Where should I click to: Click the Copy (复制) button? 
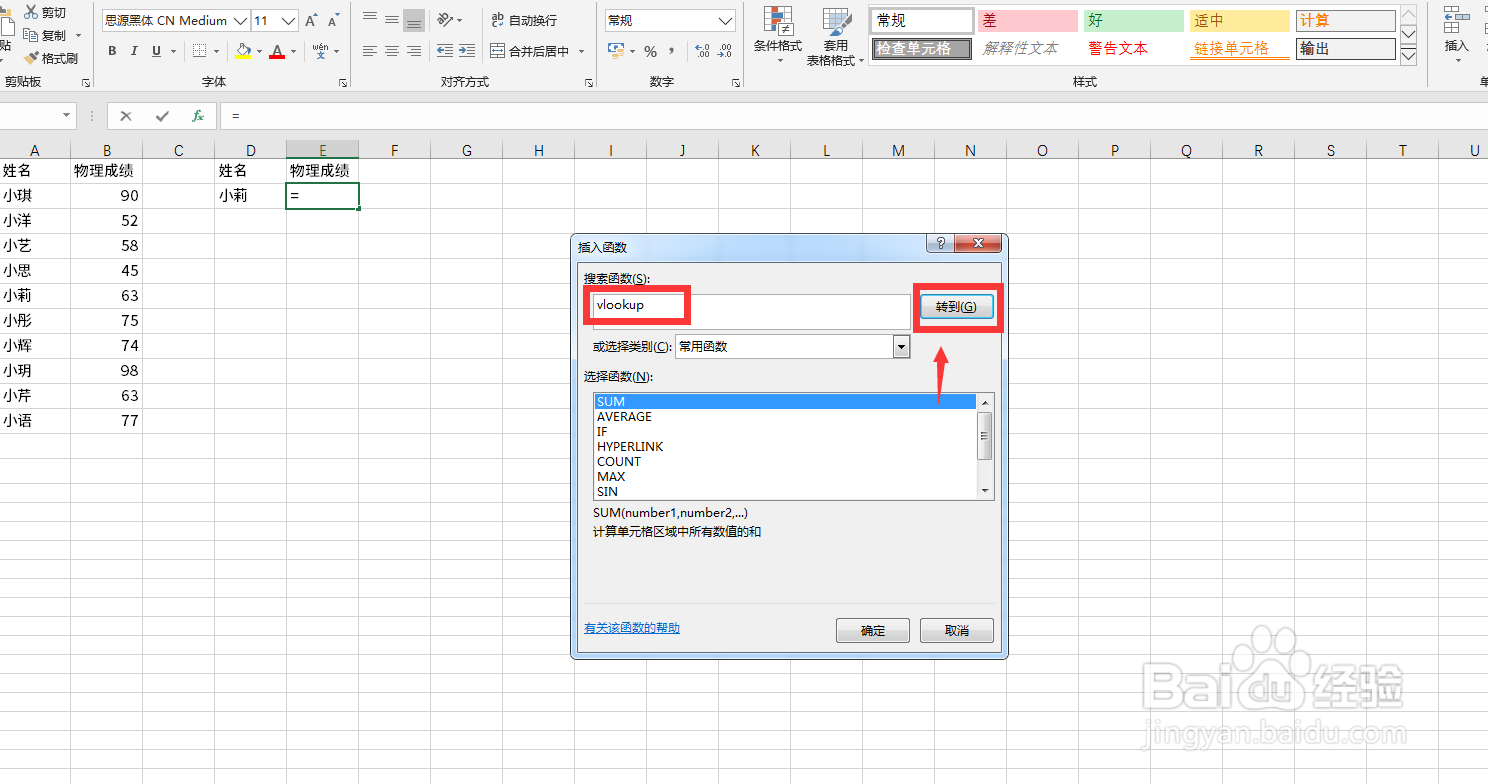tap(45, 35)
